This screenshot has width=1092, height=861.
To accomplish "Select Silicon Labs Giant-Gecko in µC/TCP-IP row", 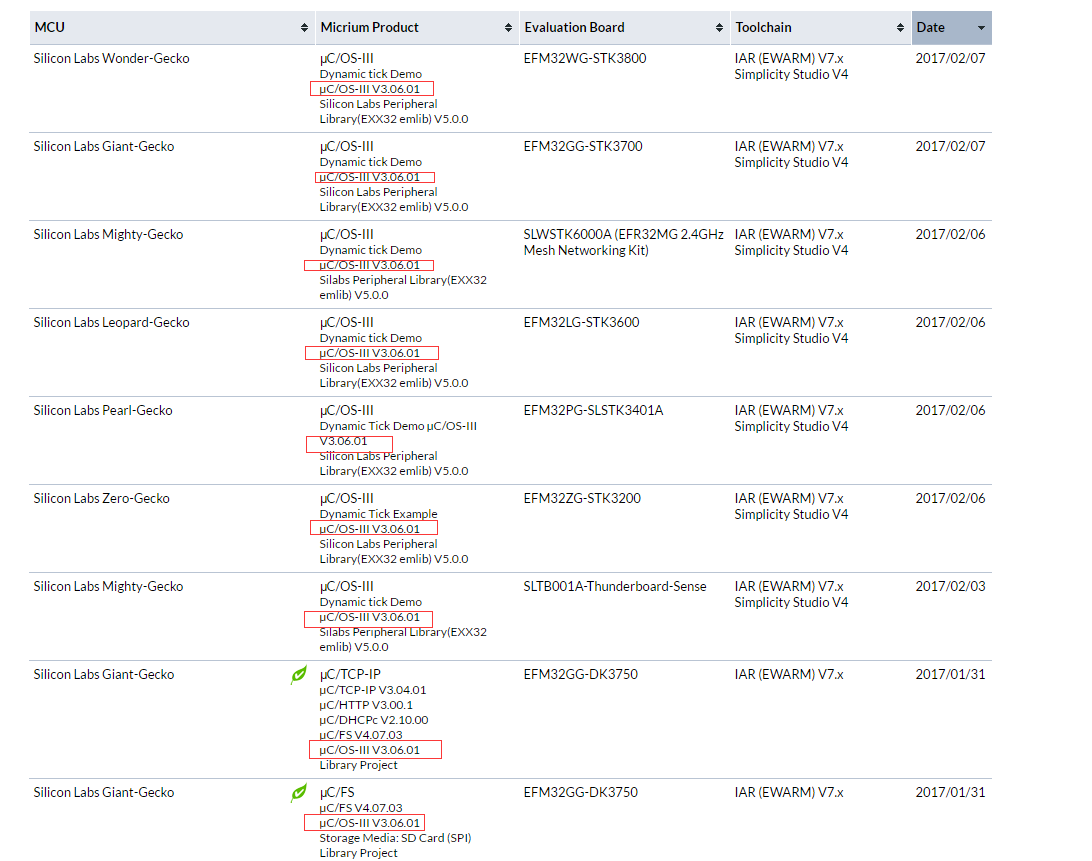I will (104, 674).
